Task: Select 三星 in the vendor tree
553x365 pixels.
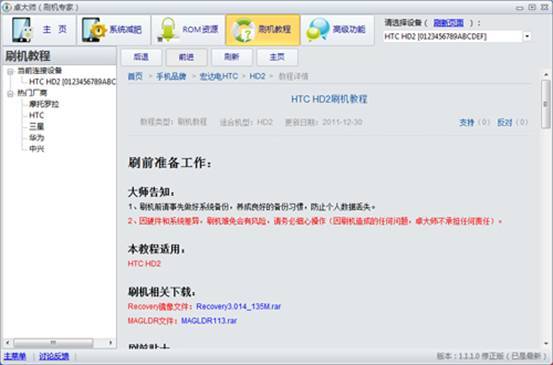Action: coord(36,126)
